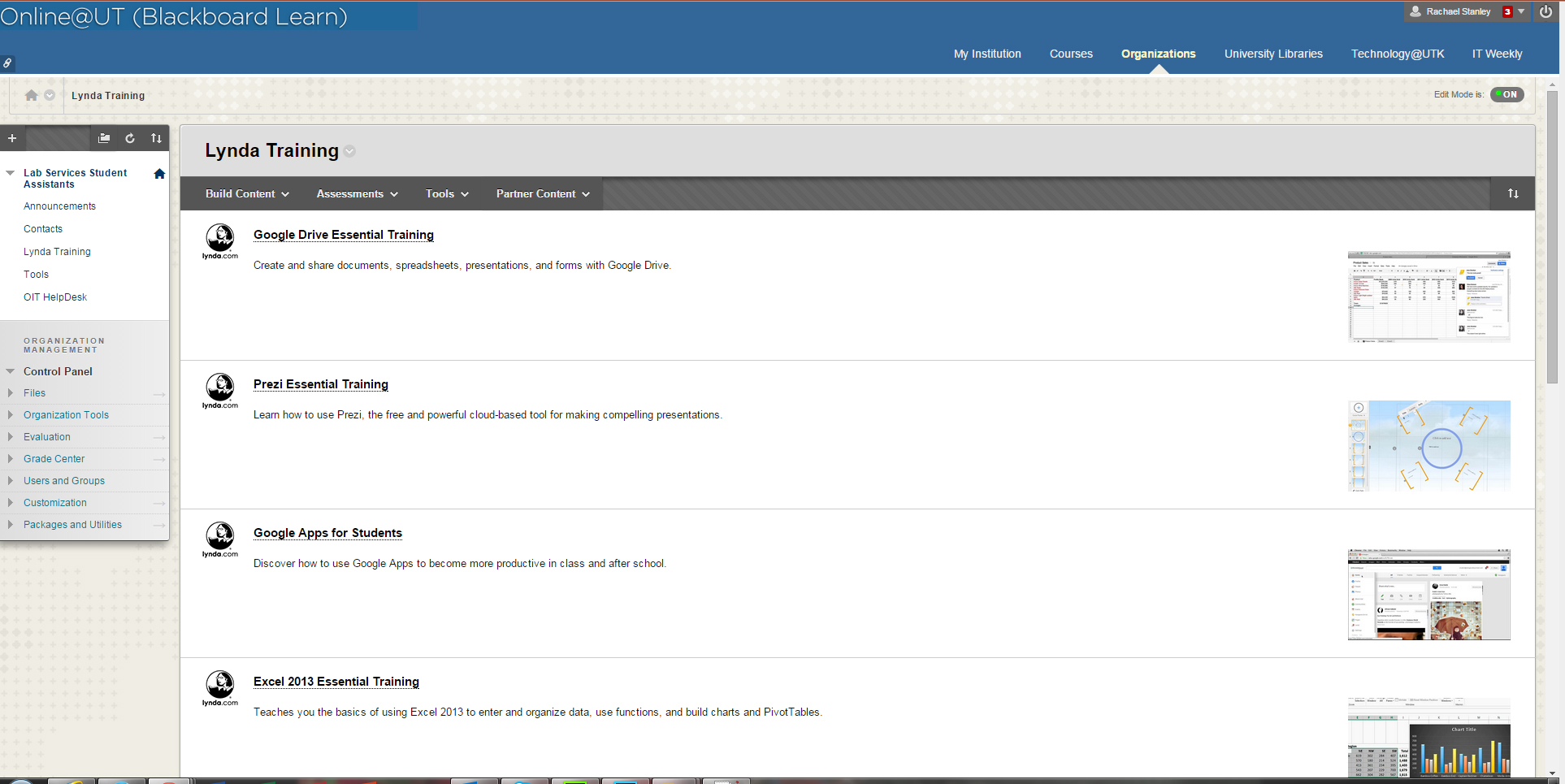The image size is (1565, 784).
Task: Collapse the Control Panel section
Action: [x=11, y=371]
